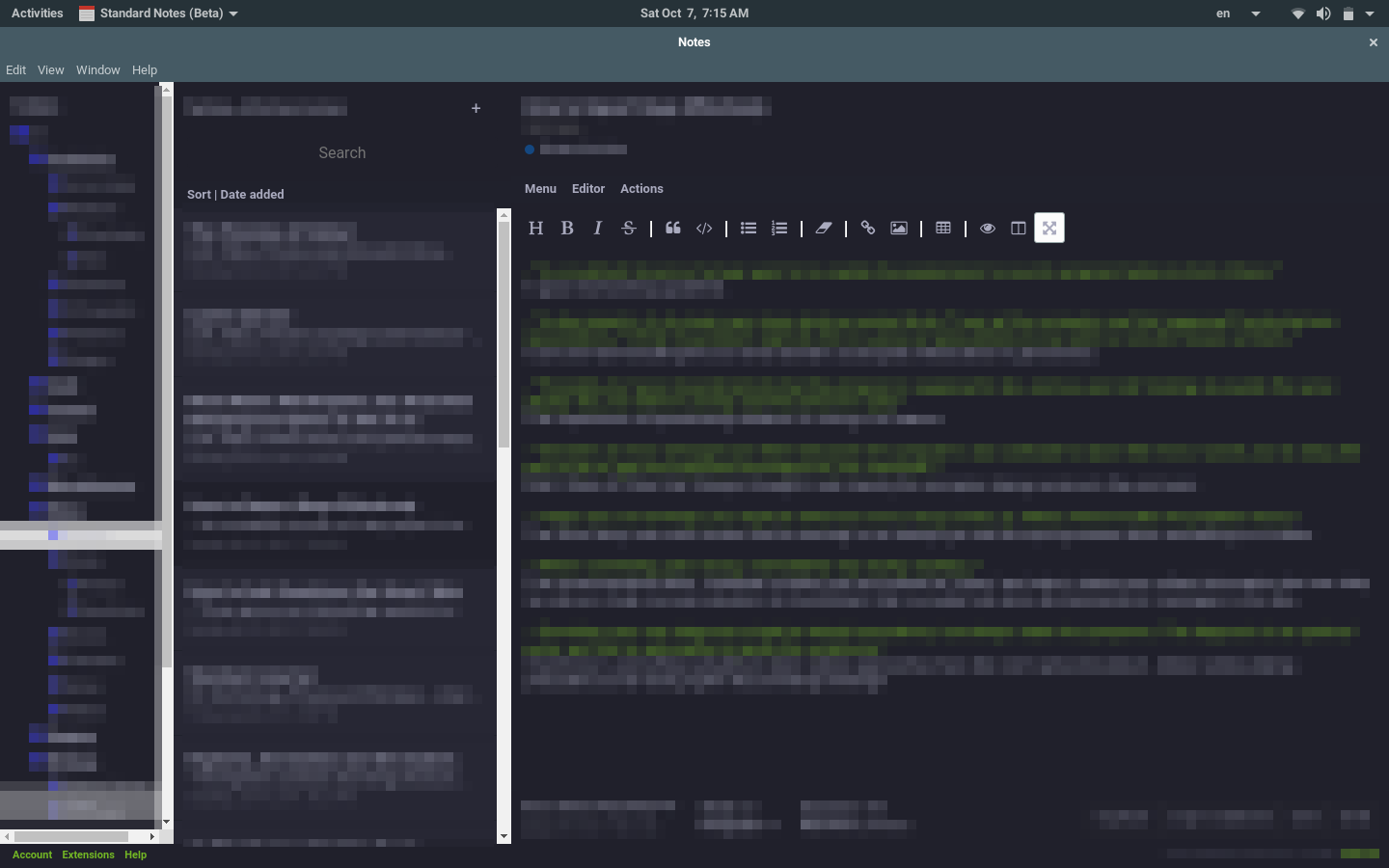Open the Window menu
The width and height of the screenshot is (1389, 868).
click(x=98, y=70)
